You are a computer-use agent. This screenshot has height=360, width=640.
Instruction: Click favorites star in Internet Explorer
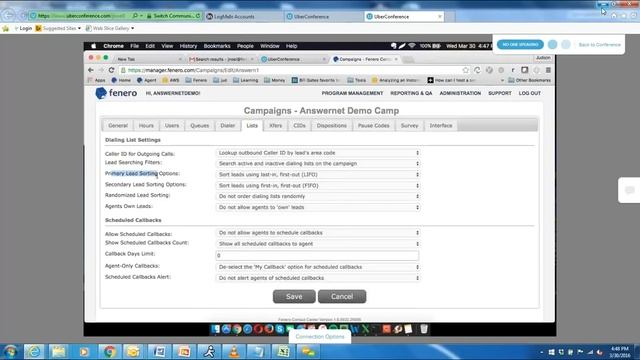pos(5,29)
